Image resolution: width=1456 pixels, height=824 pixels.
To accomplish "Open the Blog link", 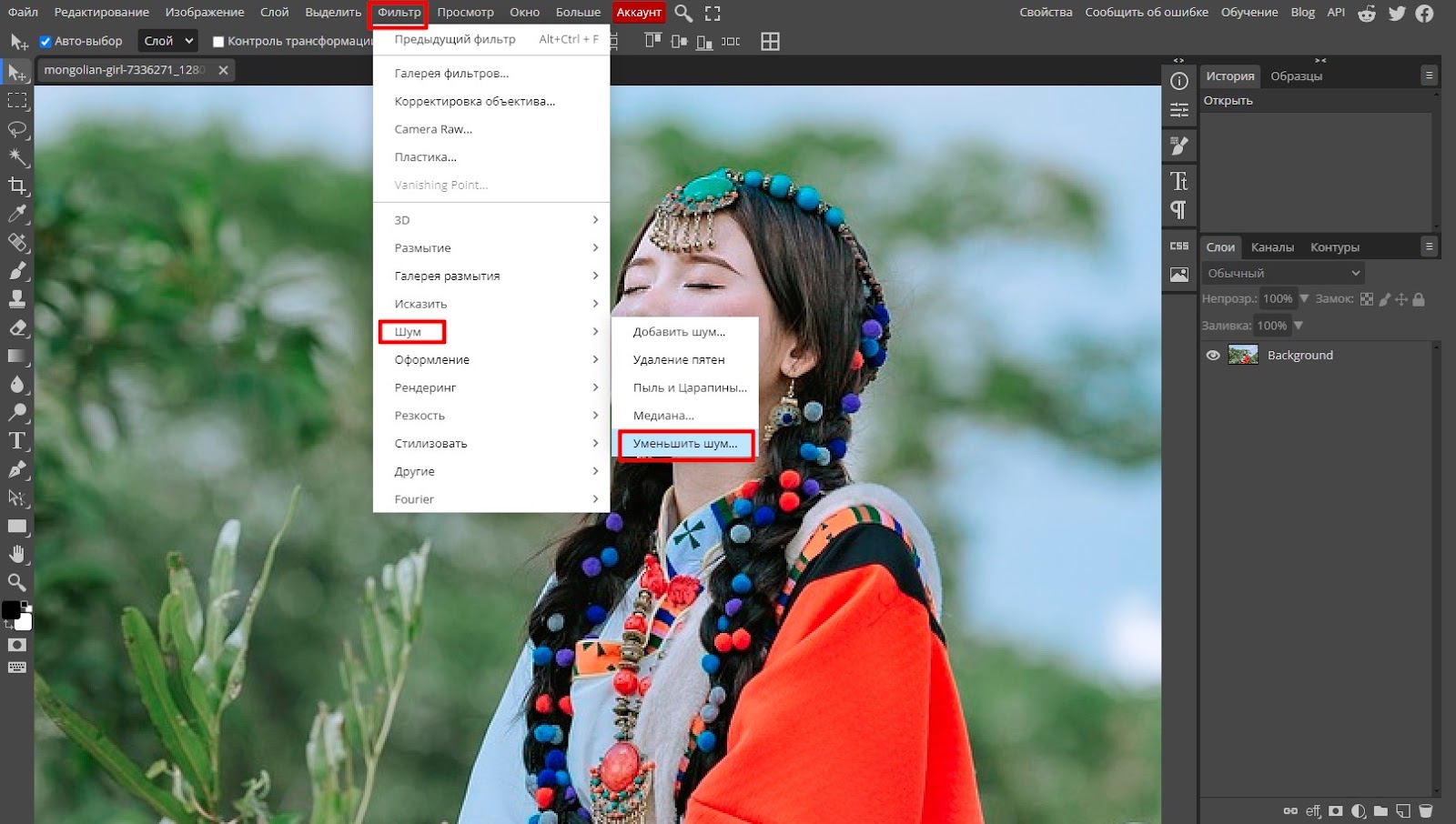I will point(1302,12).
